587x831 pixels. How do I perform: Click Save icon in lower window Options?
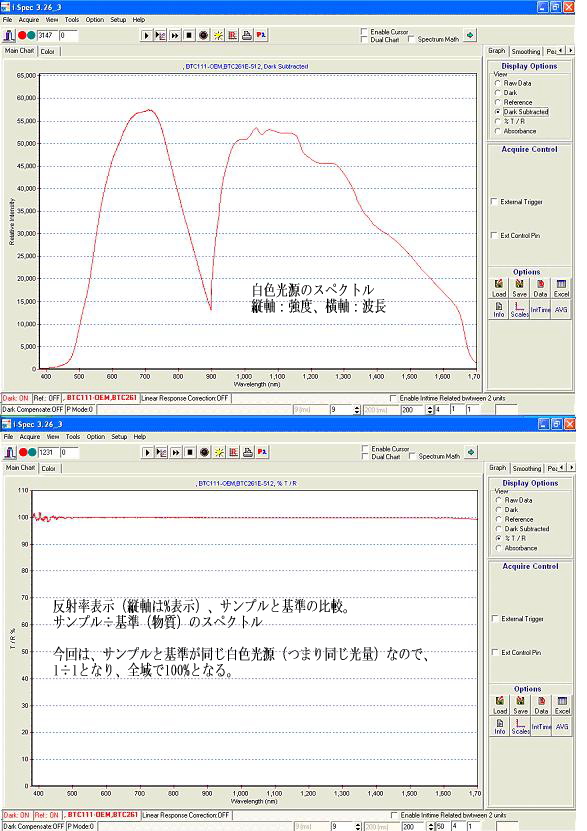(x=520, y=705)
